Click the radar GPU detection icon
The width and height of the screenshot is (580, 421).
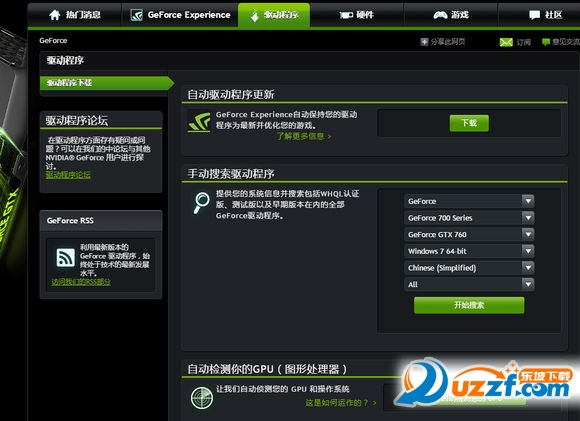pos(202,398)
